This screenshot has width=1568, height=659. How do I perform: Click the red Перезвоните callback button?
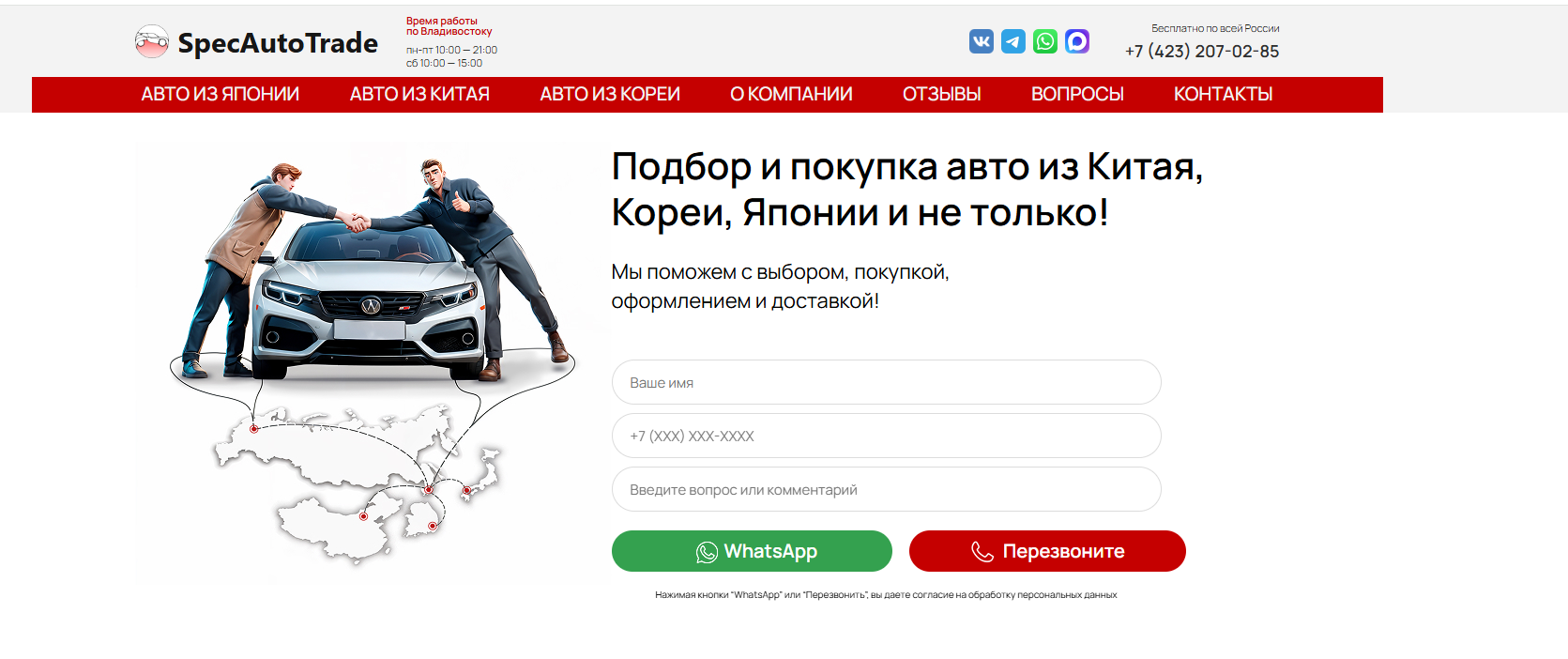point(1047,551)
